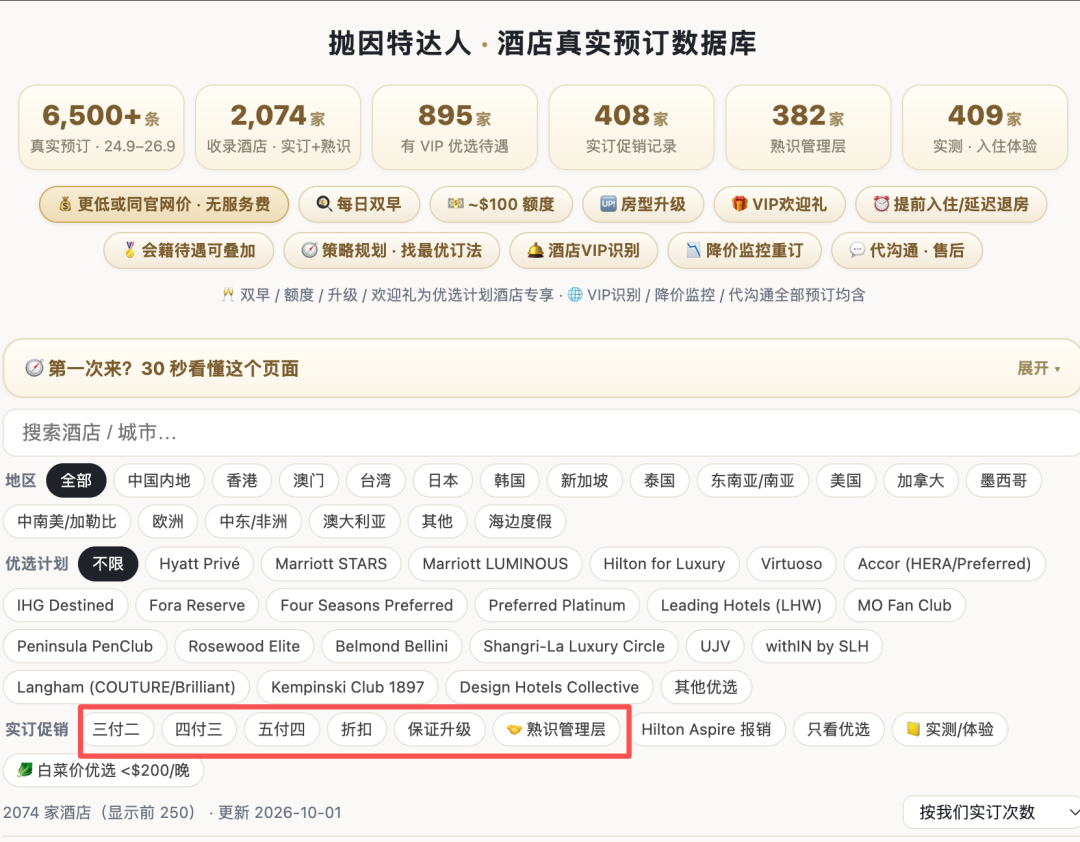Choose the Virtuoso program filter

coord(791,564)
